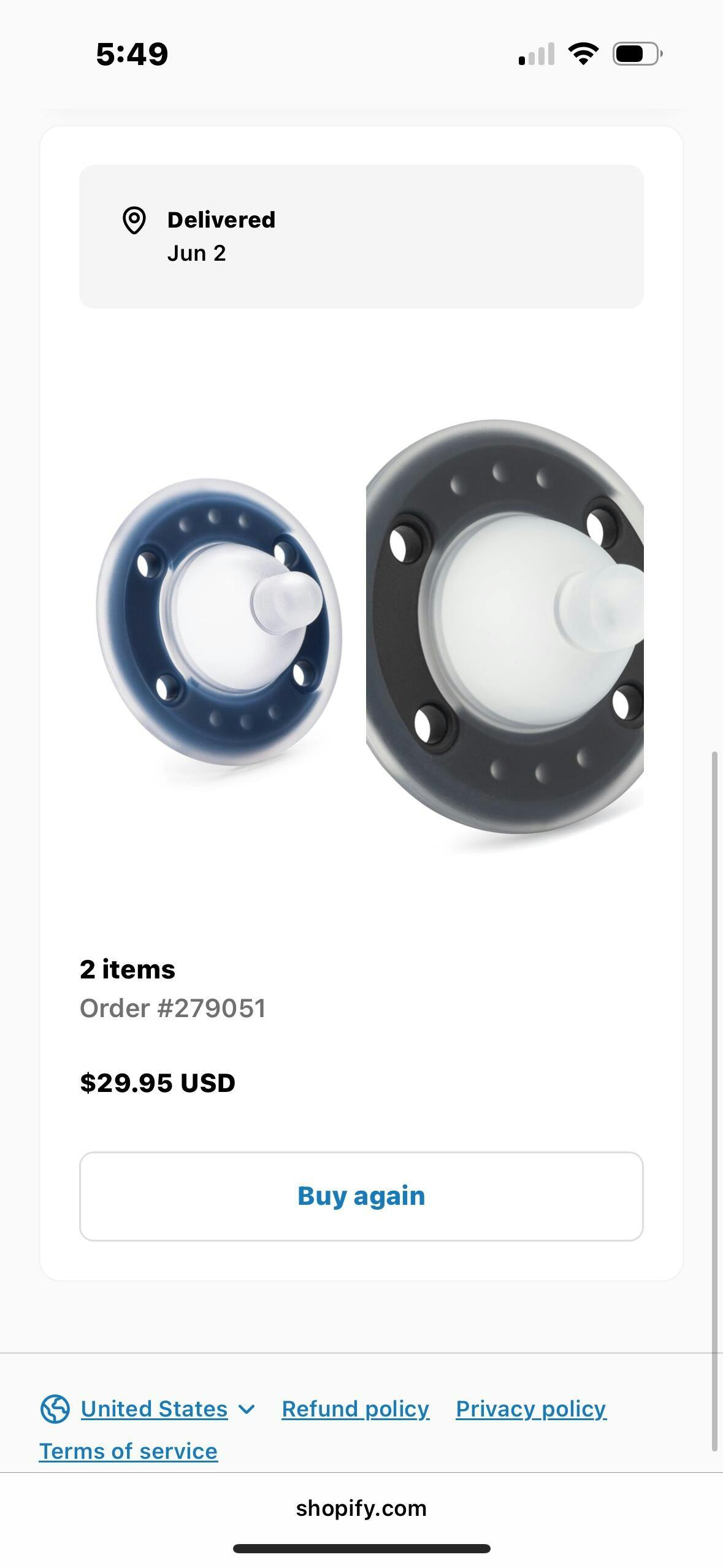Click the Buy again button
723x1568 pixels.
click(x=361, y=1196)
